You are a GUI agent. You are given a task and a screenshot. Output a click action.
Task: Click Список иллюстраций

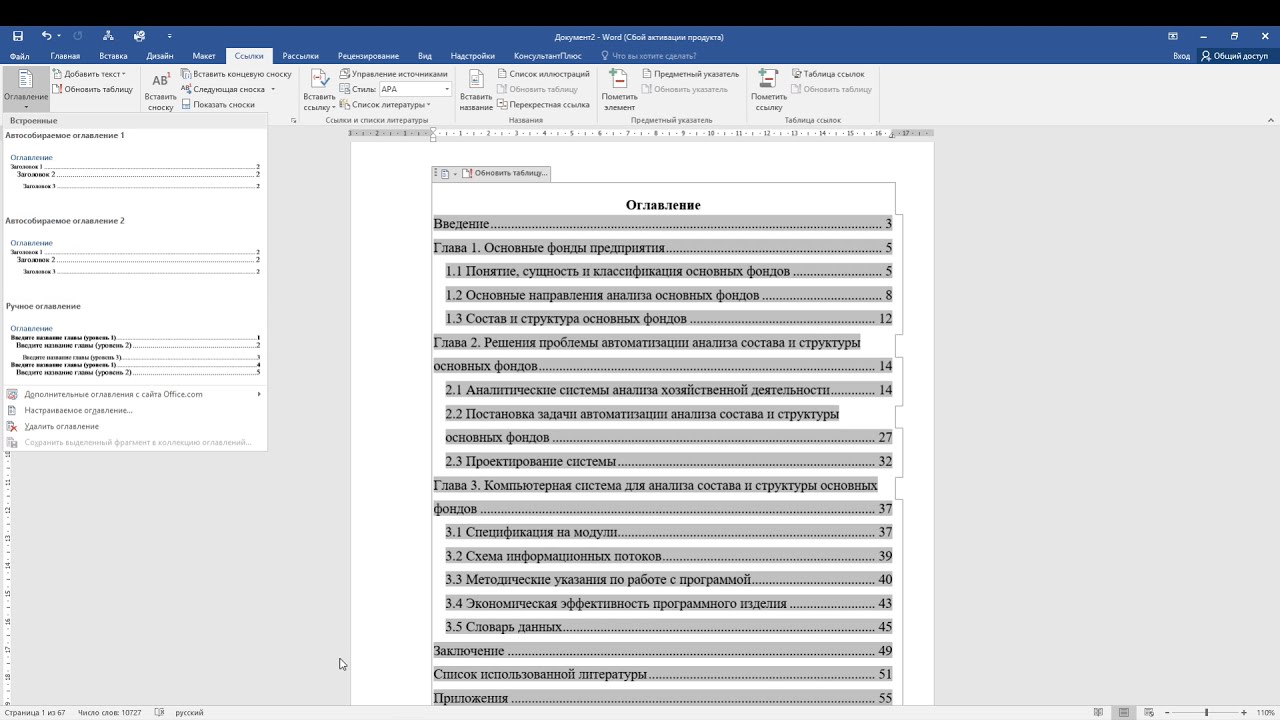pyautogui.click(x=543, y=74)
